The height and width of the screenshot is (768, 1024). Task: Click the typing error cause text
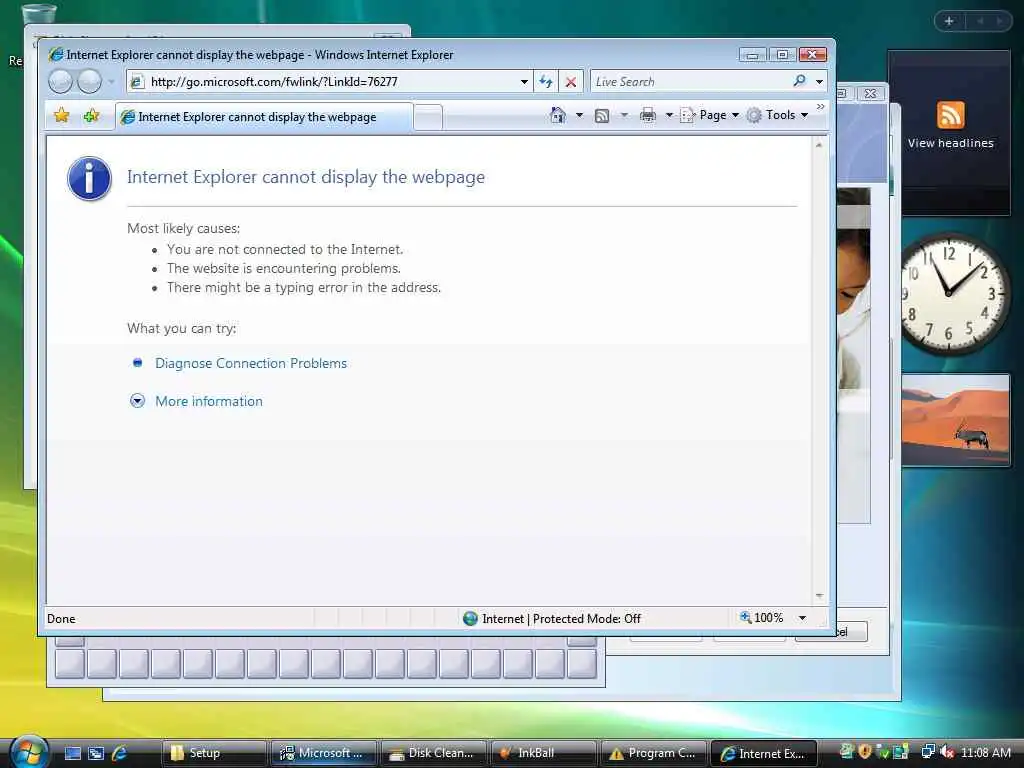(304, 287)
